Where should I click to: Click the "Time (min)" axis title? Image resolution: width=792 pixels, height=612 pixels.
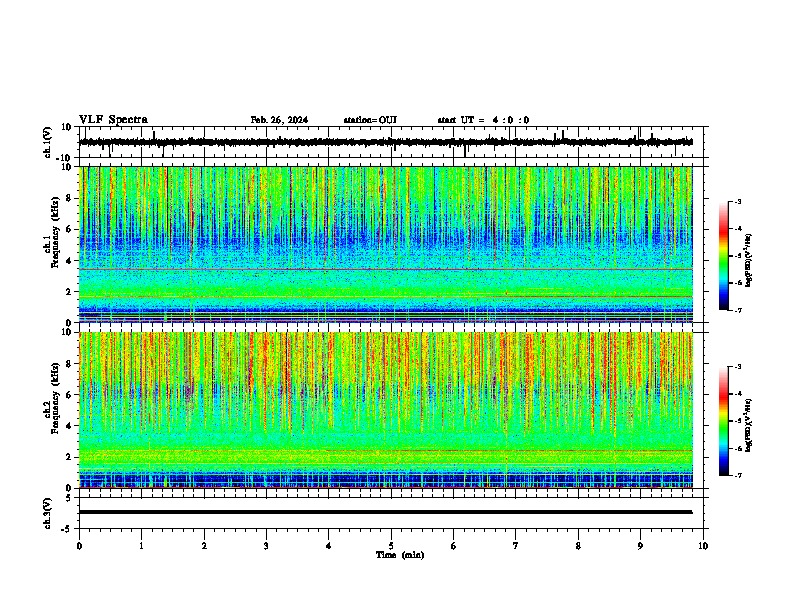point(400,555)
